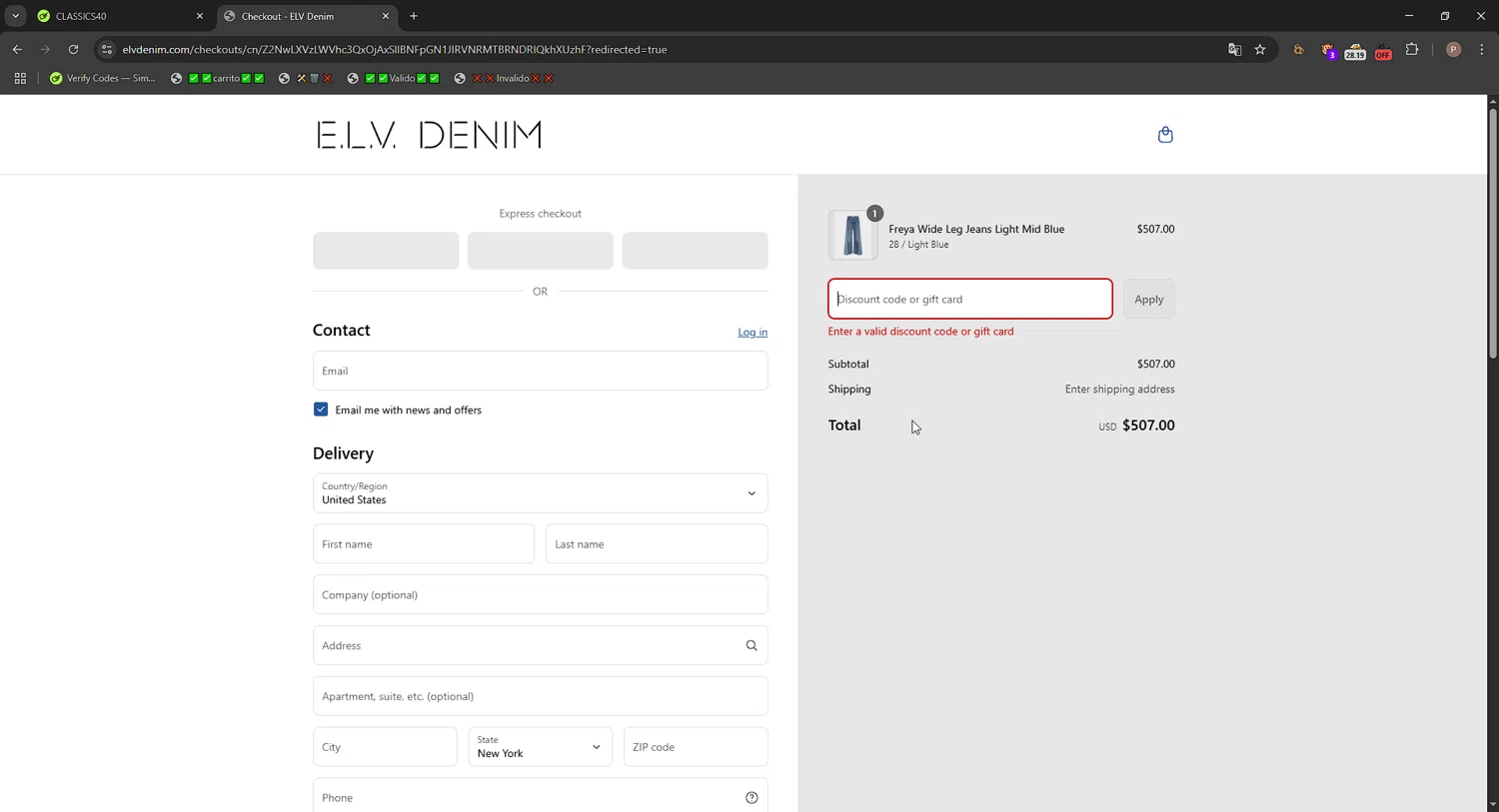Image resolution: width=1499 pixels, height=812 pixels.
Task: Bookmark this page with the star icon
Action: 1260,49
